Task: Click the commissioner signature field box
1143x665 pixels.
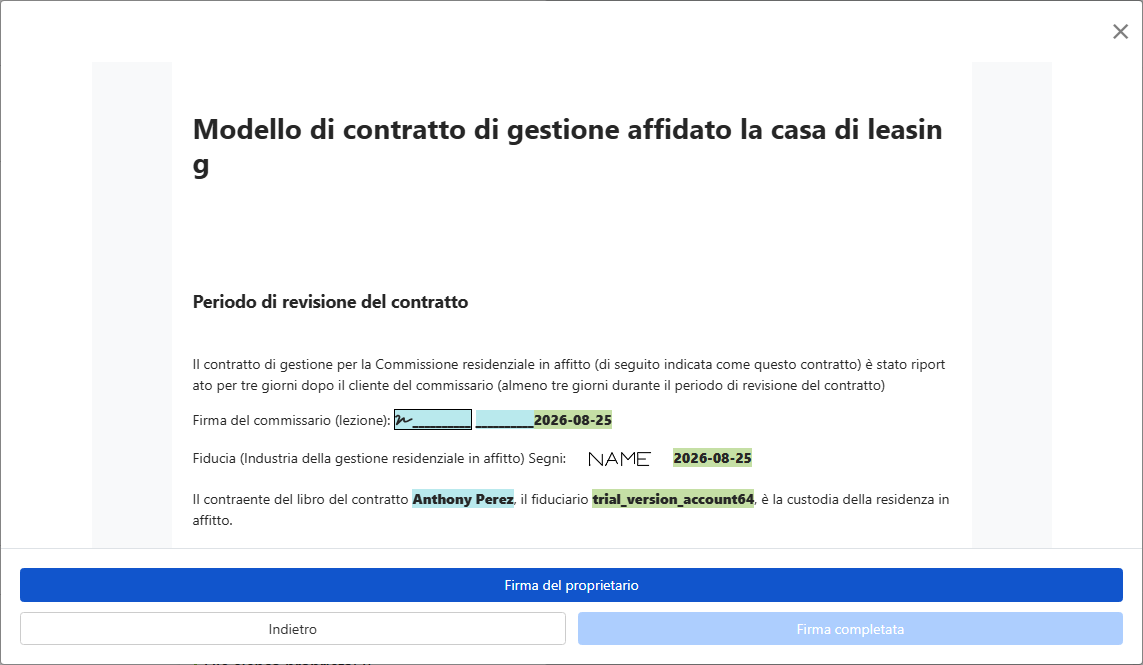Action: [x=433, y=420]
